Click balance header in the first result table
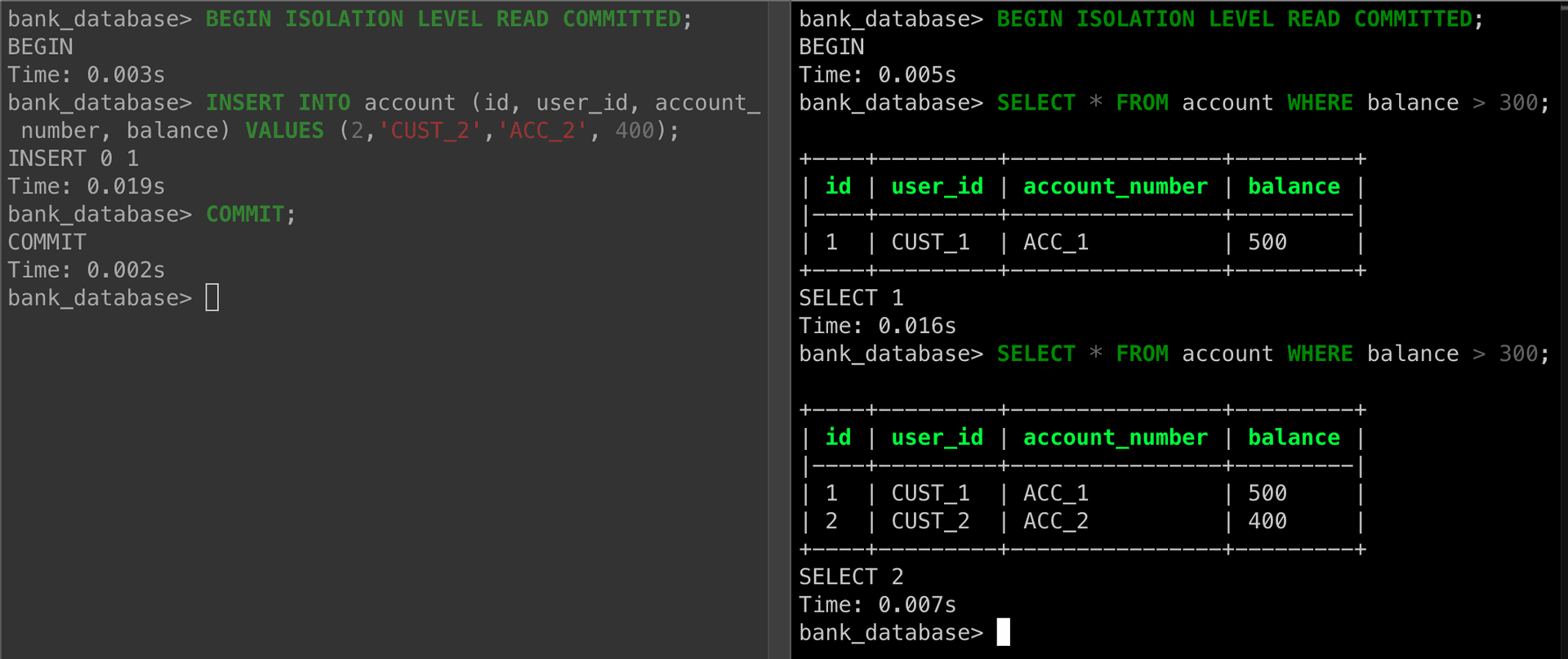The width and height of the screenshot is (1568, 659). pos(1294,187)
